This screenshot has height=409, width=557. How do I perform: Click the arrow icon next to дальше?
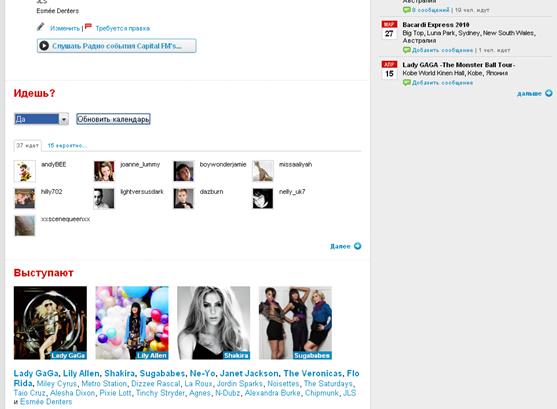tap(549, 93)
